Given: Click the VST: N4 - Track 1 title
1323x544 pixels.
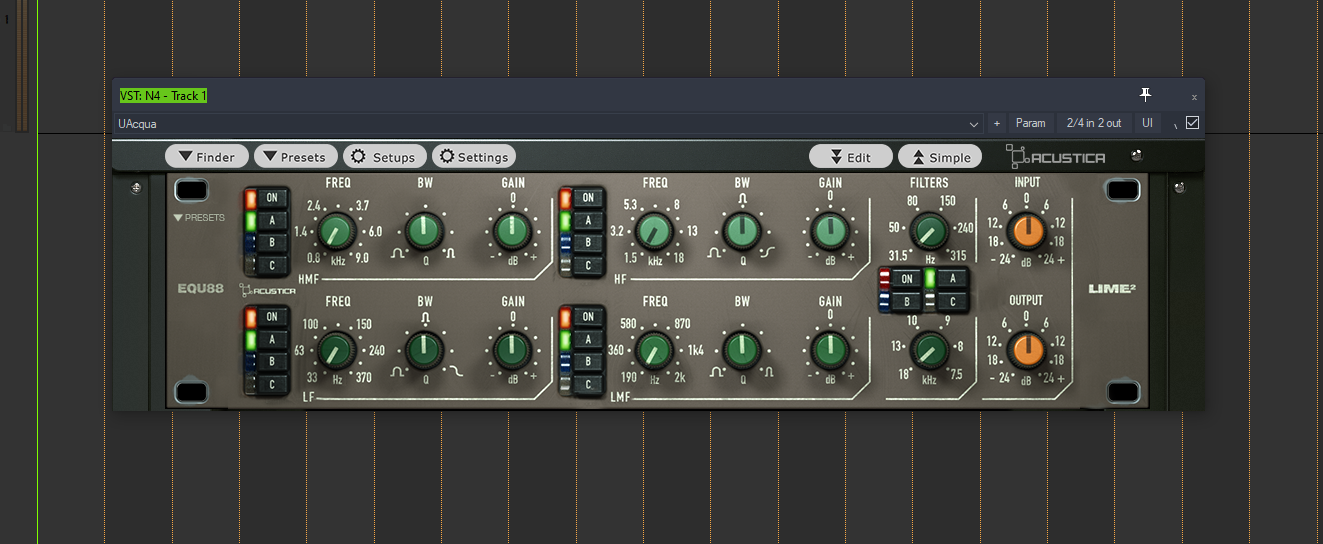Looking at the screenshot, I should pyautogui.click(x=163, y=96).
